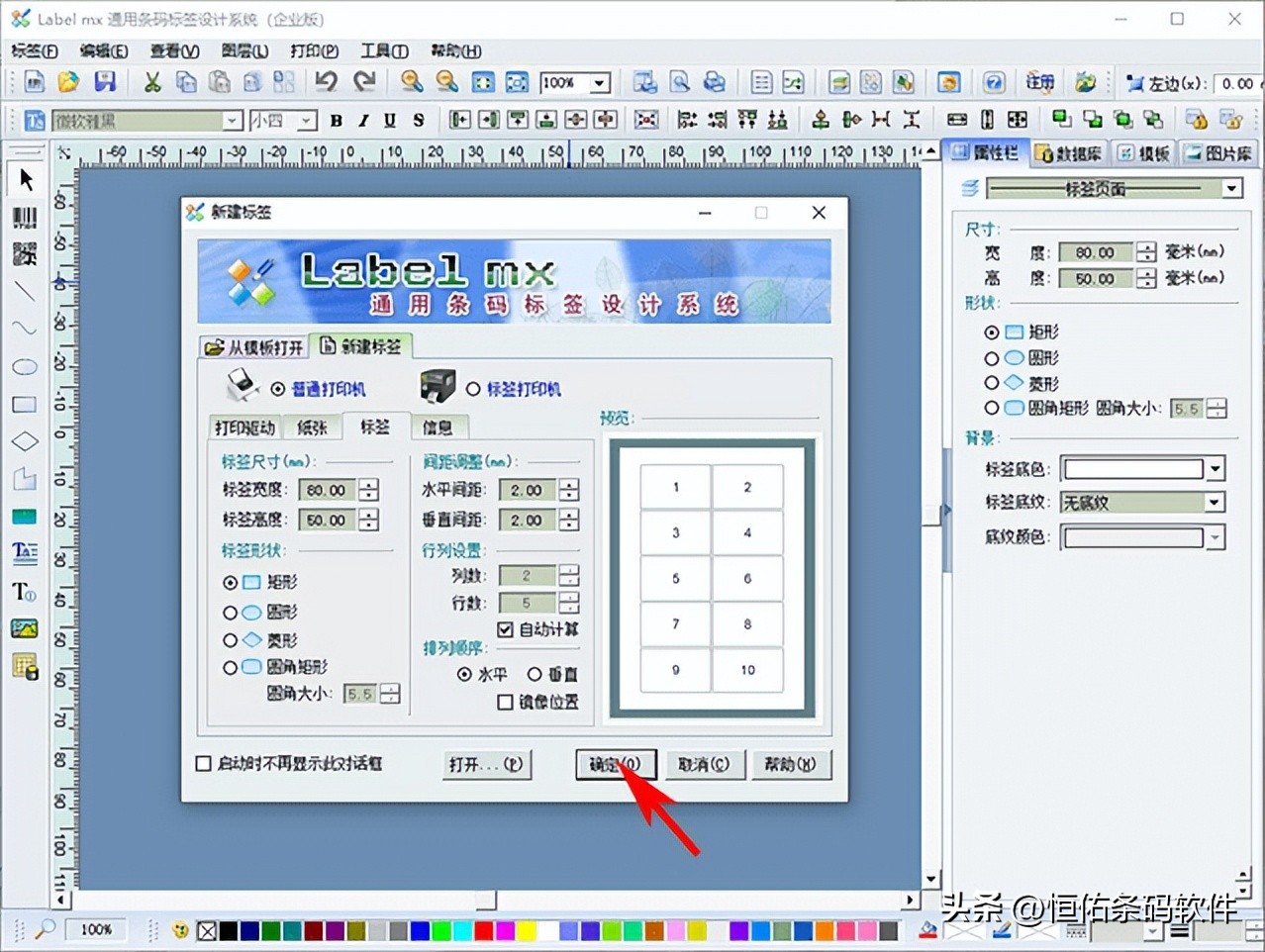Pick a red swatch from bottom palette

pyautogui.click(x=482, y=930)
